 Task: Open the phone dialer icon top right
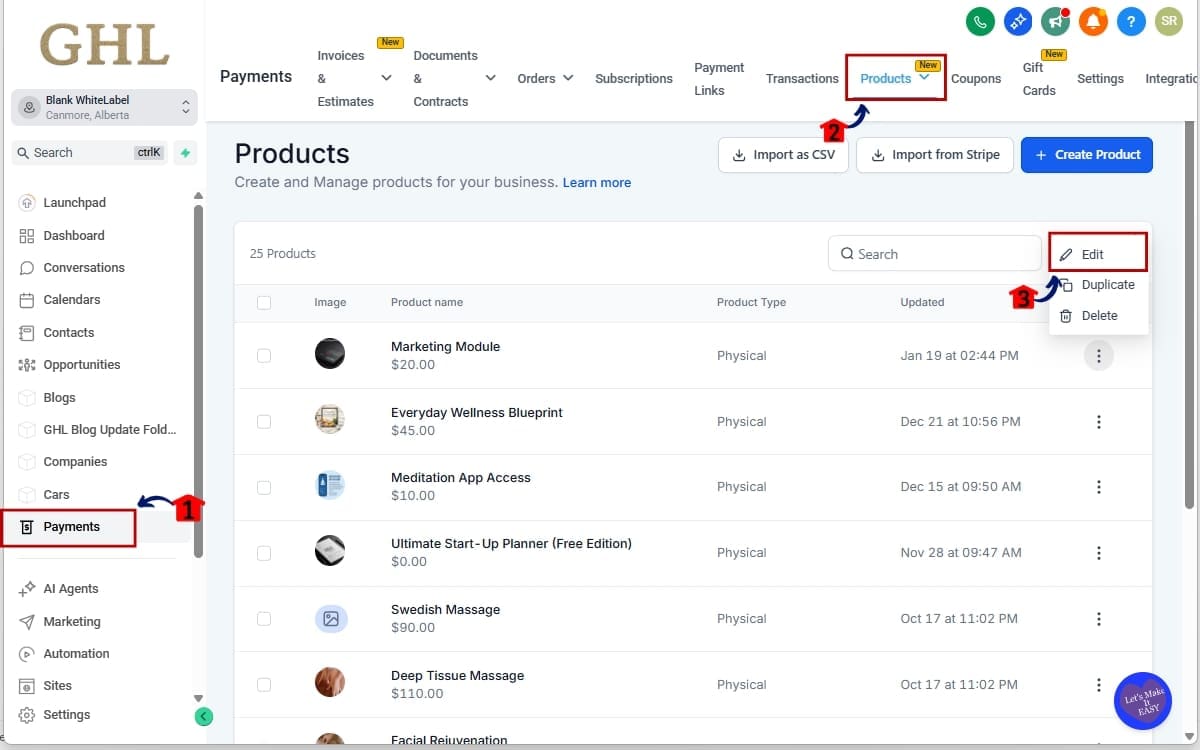[x=979, y=20]
